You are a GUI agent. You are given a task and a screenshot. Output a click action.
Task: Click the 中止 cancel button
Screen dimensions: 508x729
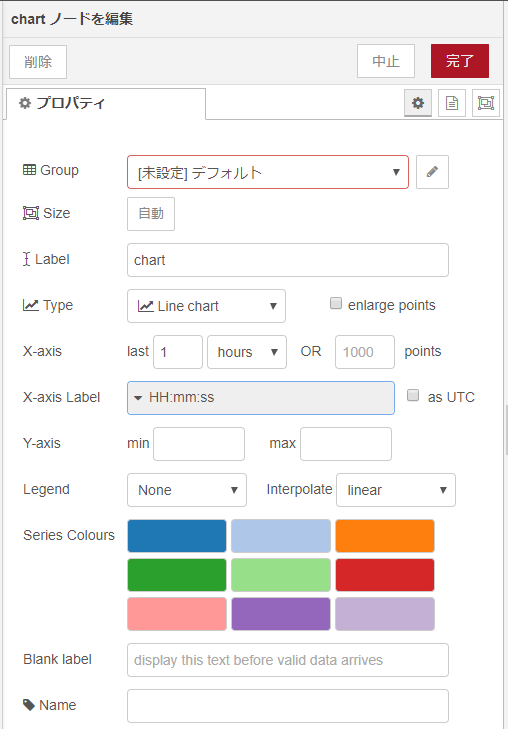point(386,61)
